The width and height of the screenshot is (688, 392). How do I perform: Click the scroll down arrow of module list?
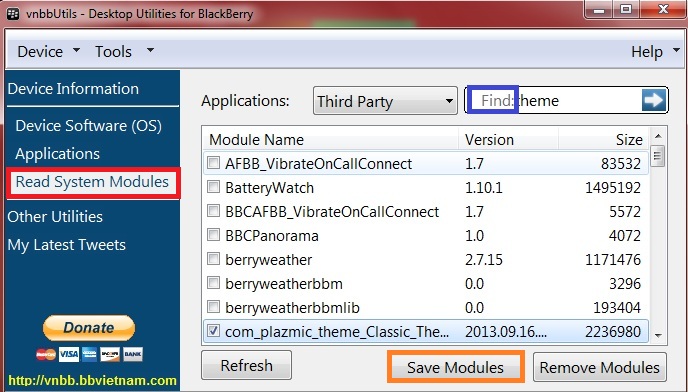658,335
